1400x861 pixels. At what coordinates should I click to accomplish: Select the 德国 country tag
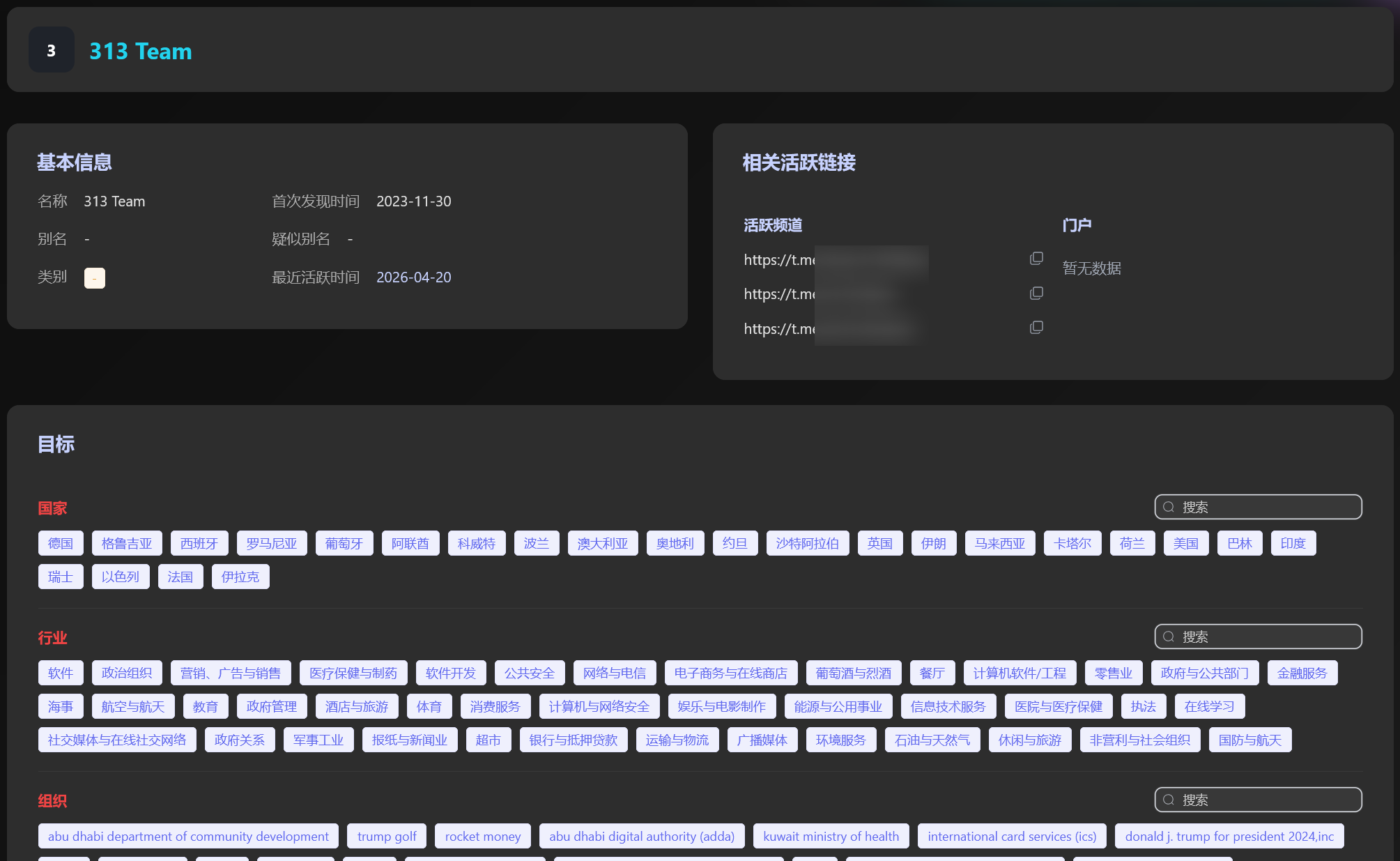point(61,543)
